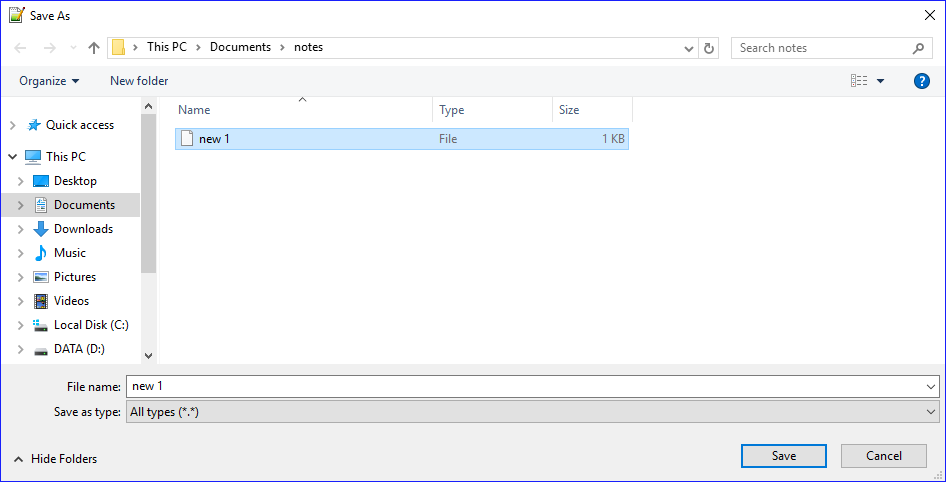Click the navigation pane scroll down arrow

149,355
